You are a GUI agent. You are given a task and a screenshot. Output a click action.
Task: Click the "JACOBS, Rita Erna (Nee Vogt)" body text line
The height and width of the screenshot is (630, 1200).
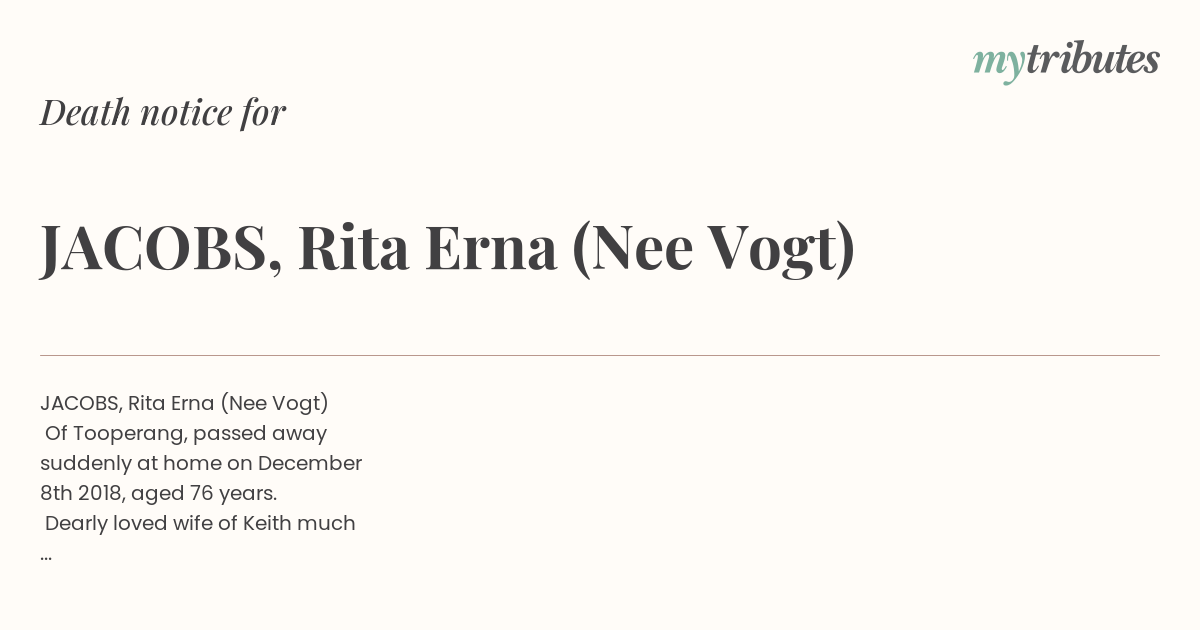point(184,404)
